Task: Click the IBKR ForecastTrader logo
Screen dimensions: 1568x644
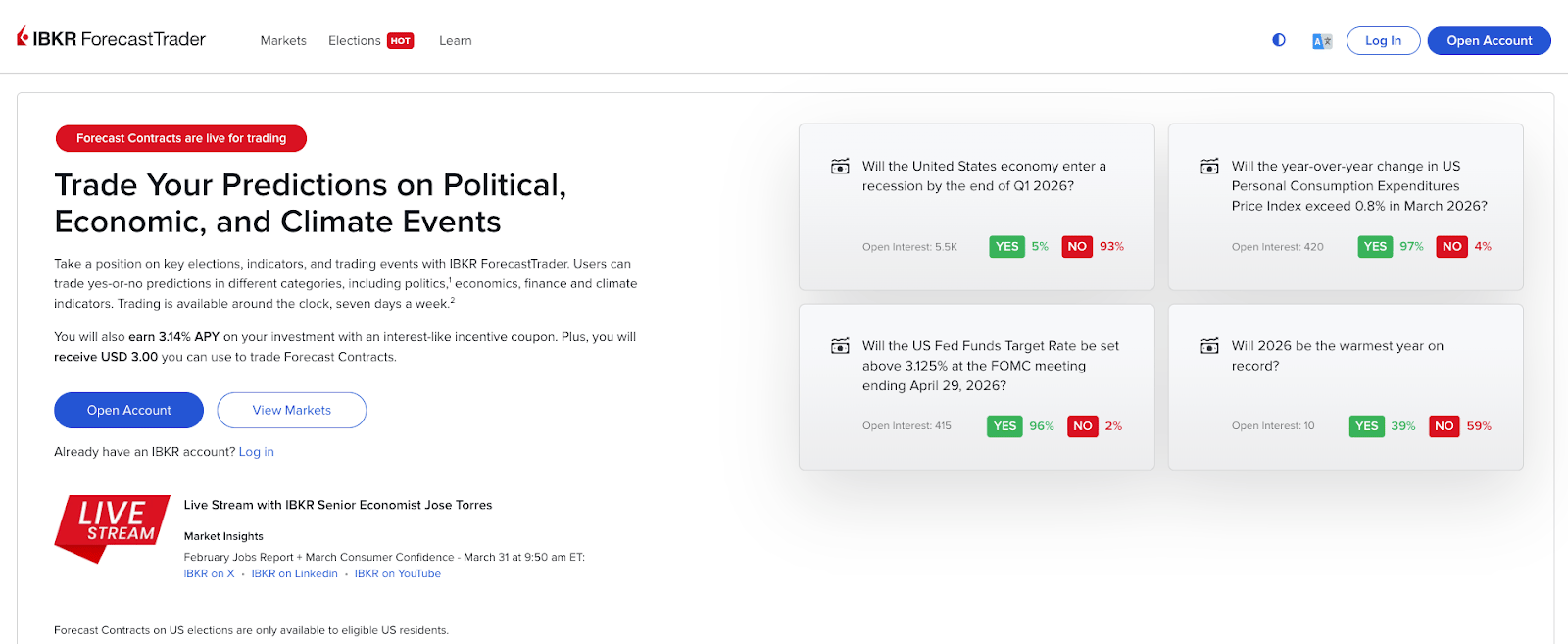Action: (x=111, y=39)
